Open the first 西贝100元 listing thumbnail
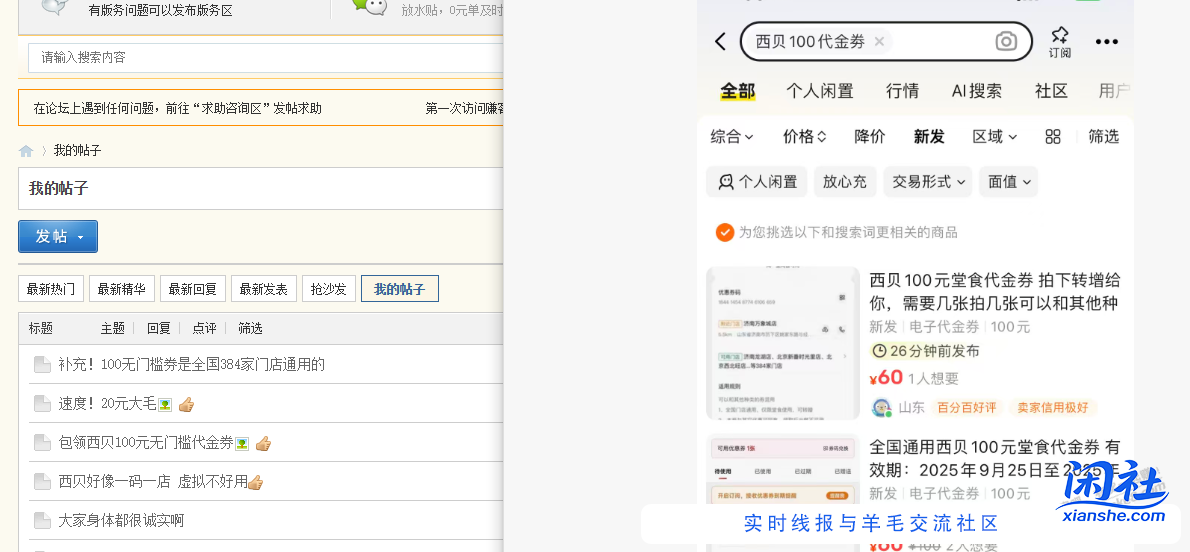 click(783, 343)
